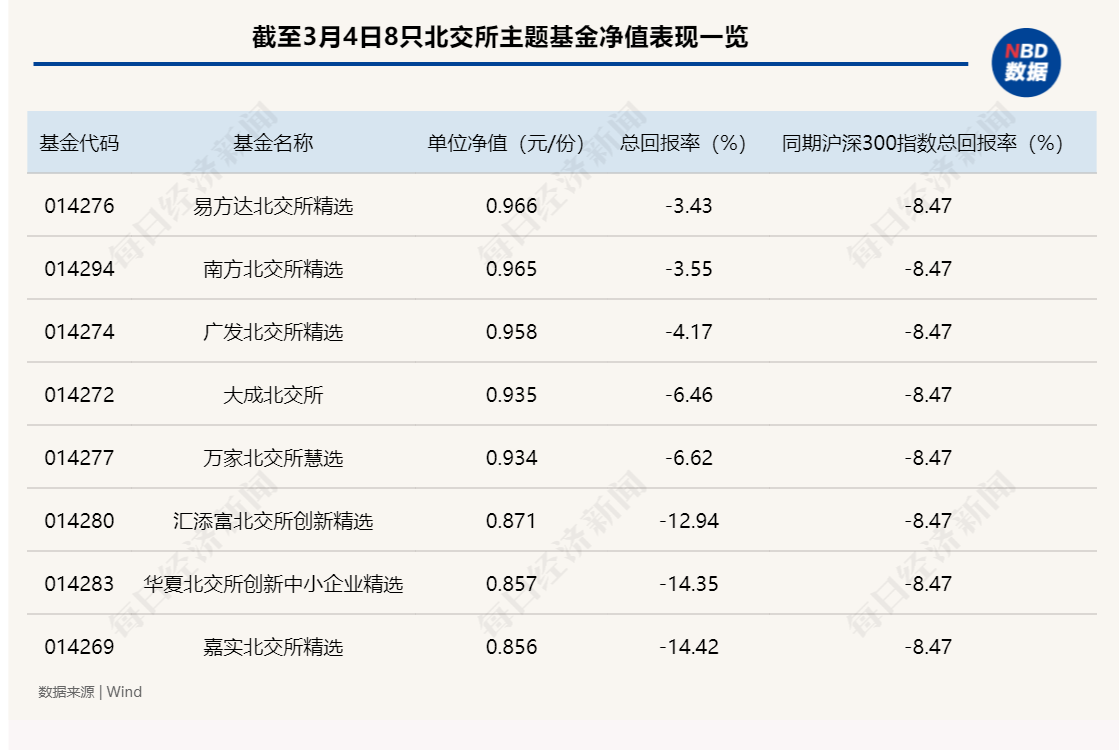Select fund name 华夏北交所创新中小企业精选
Viewport: 1119px width, 750px height.
pos(273,584)
